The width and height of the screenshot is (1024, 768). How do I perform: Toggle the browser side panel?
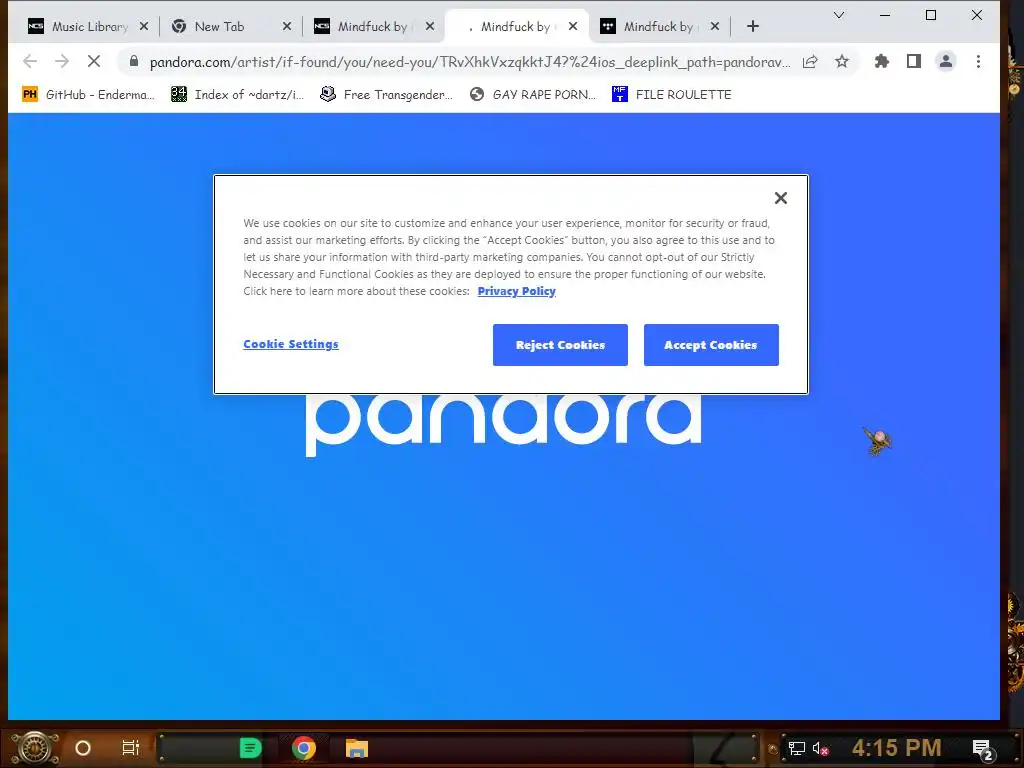coord(914,61)
